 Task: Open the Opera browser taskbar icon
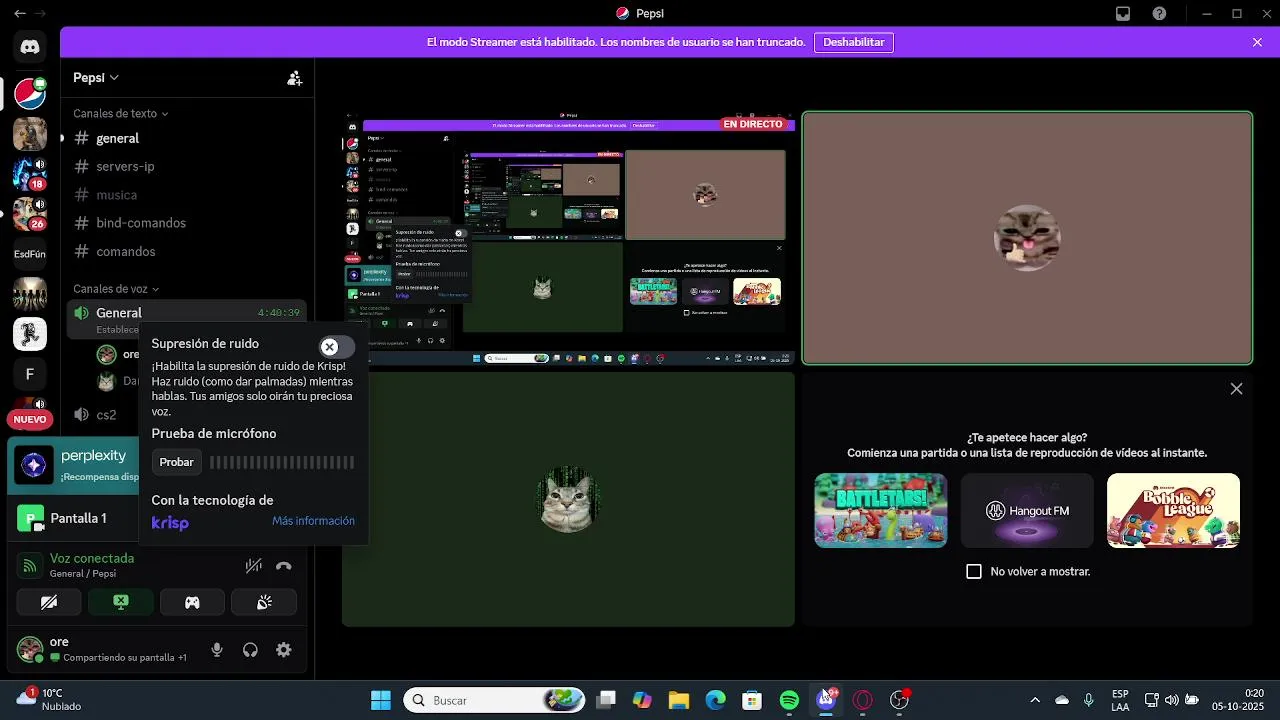863,700
